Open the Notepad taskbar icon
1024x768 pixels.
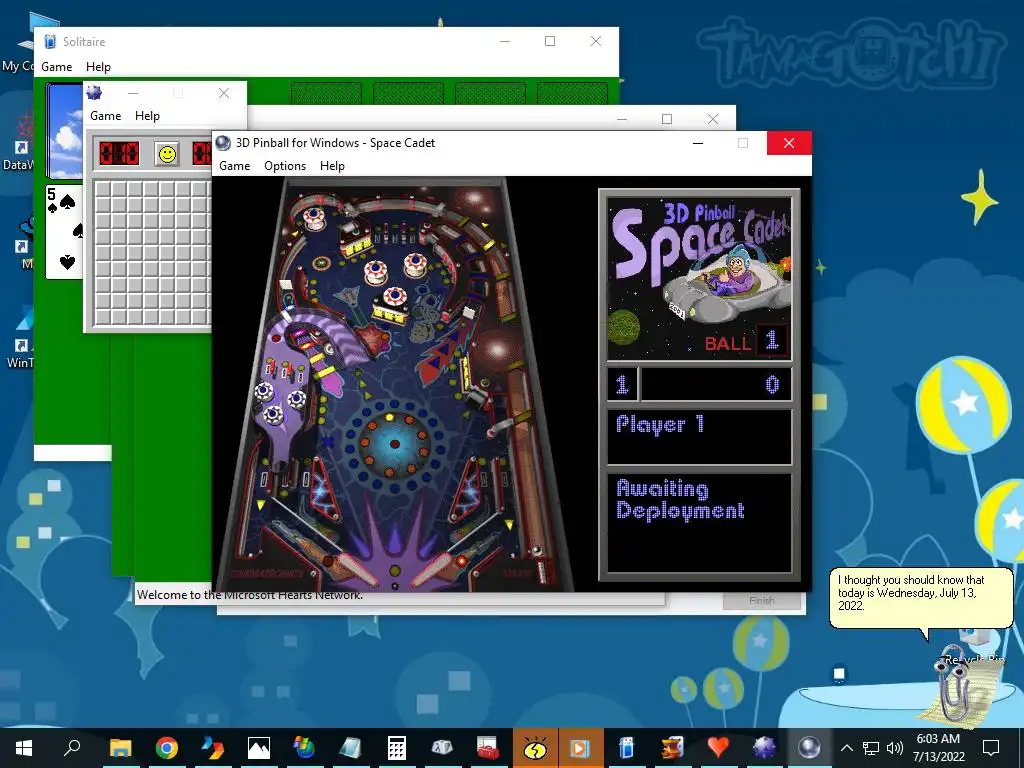point(350,748)
